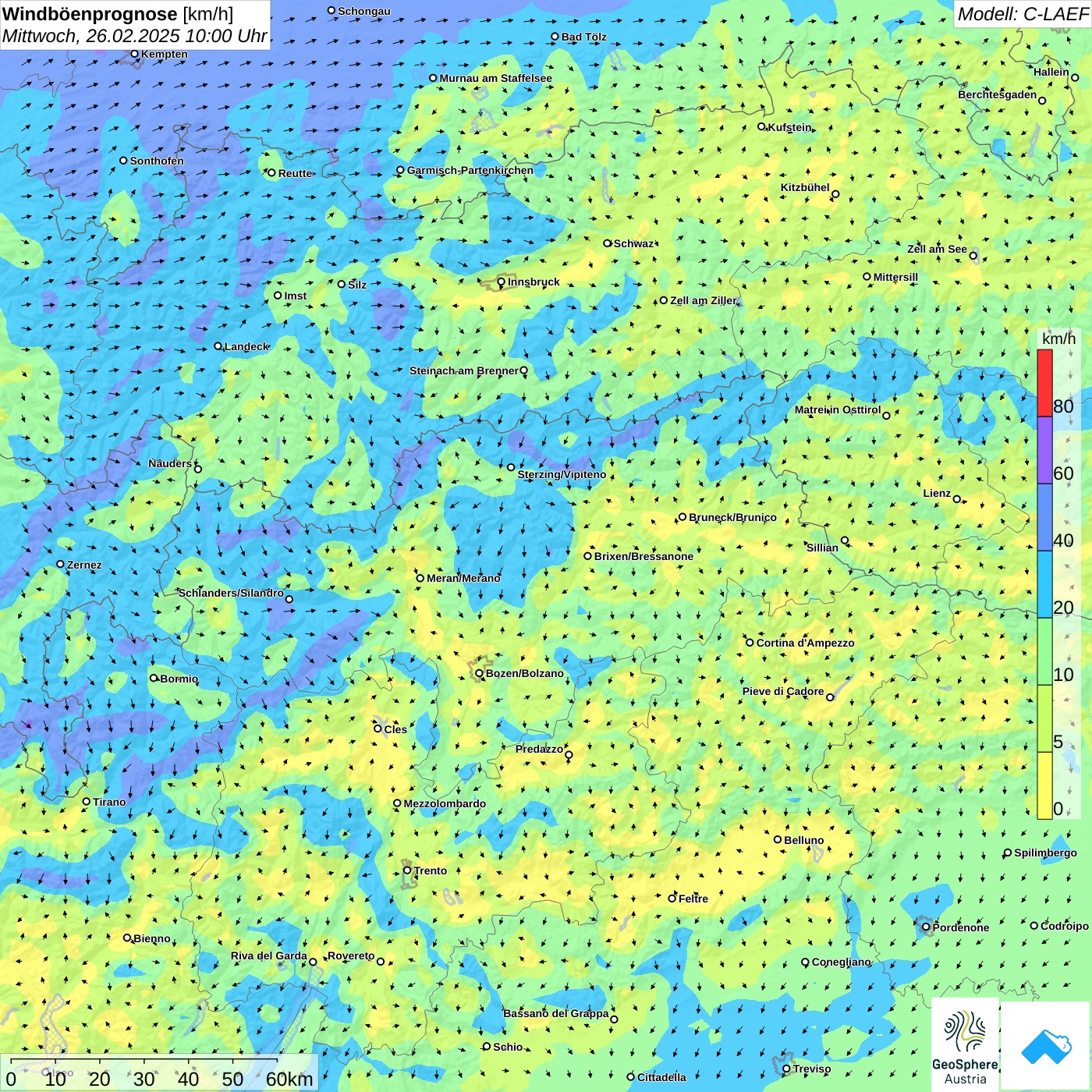Select the Meran/Merano label
The height and width of the screenshot is (1092, 1092).
pos(463,579)
